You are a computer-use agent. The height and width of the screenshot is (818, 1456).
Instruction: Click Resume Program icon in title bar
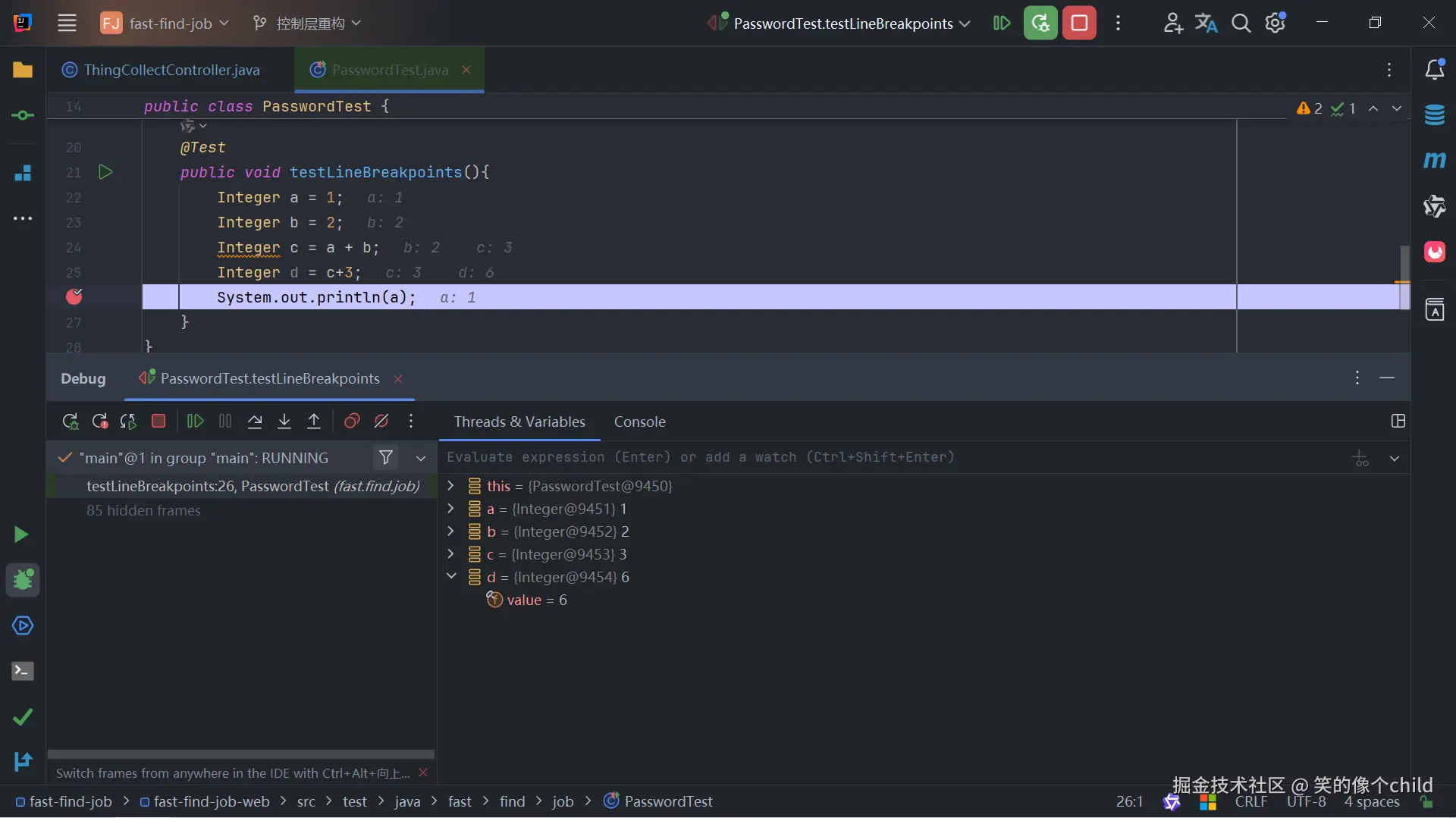tap(1002, 24)
